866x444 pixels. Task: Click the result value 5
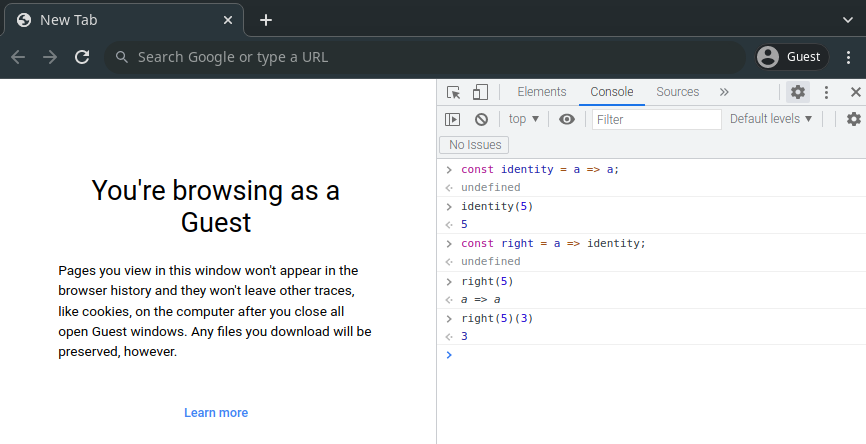click(464, 224)
